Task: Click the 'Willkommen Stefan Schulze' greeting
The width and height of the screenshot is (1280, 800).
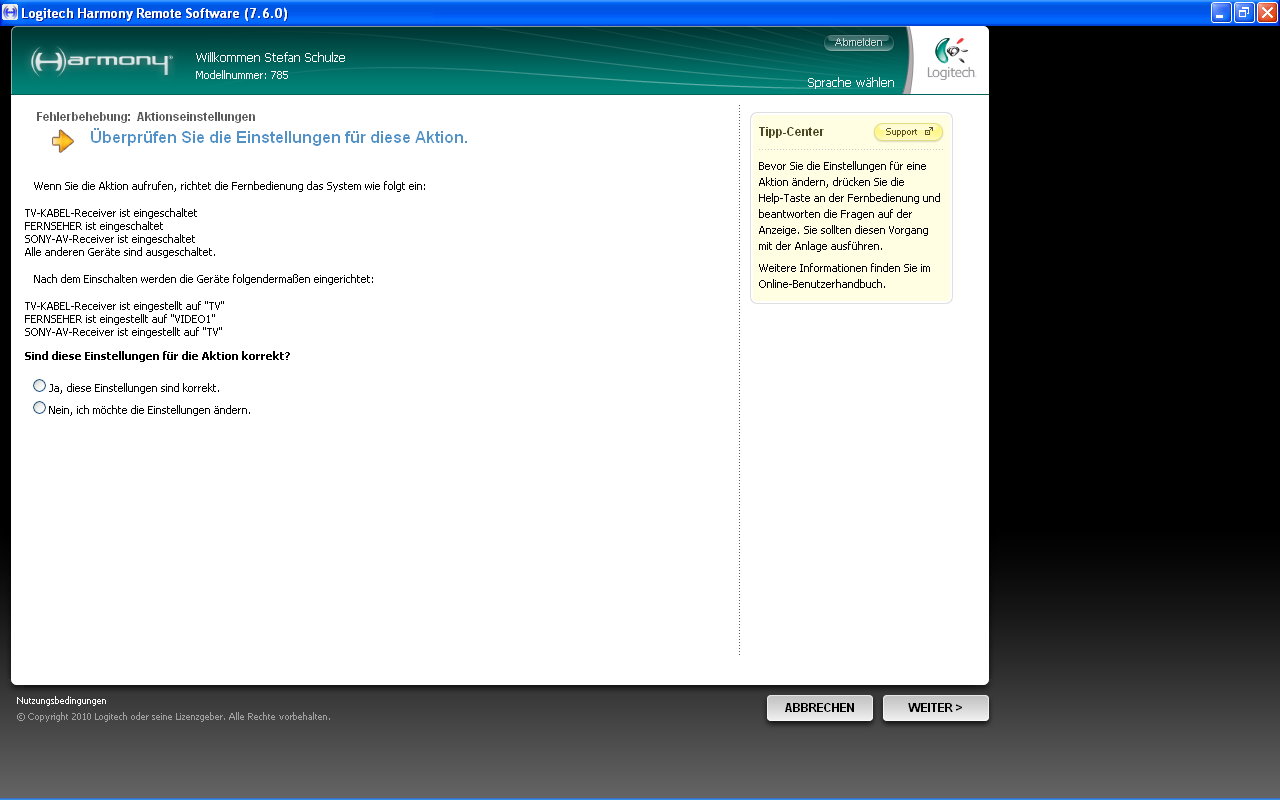Action: [x=270, y=58]
